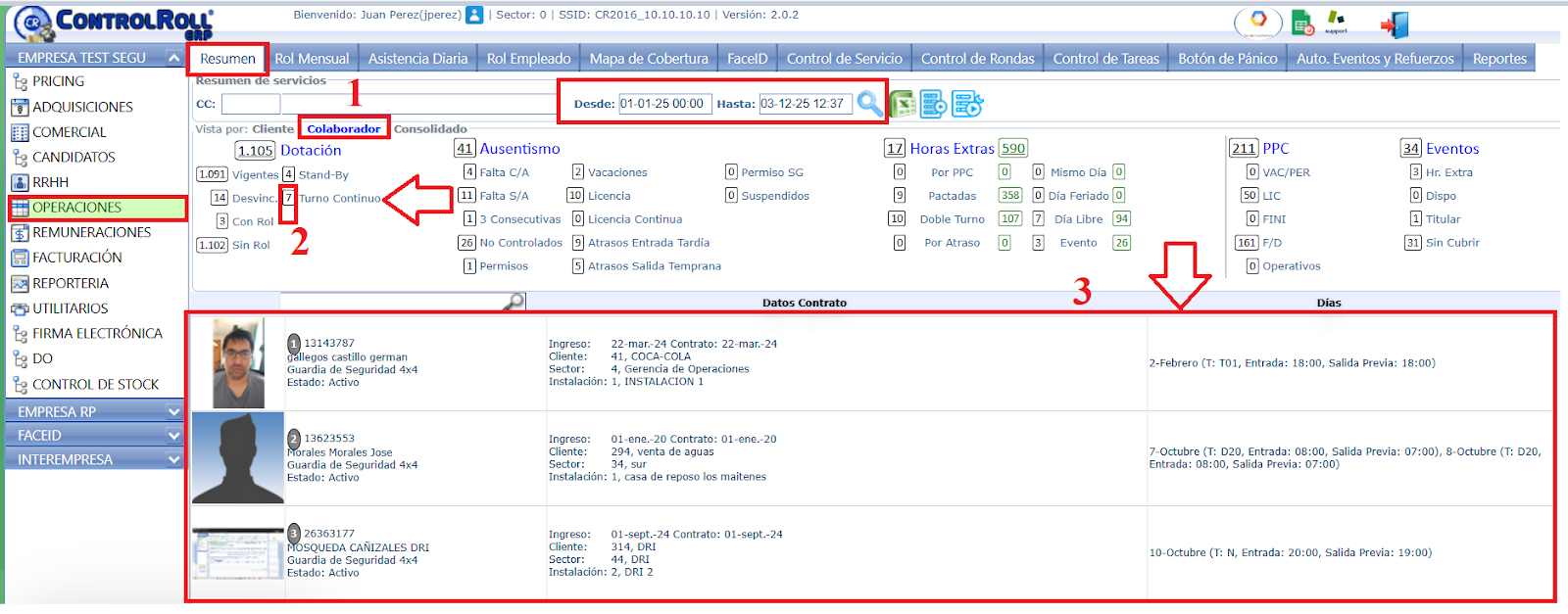Expand the INTEREMPRESA sidebar section
Viewport: 1568px width, 614px height.
tap(173, 459)
